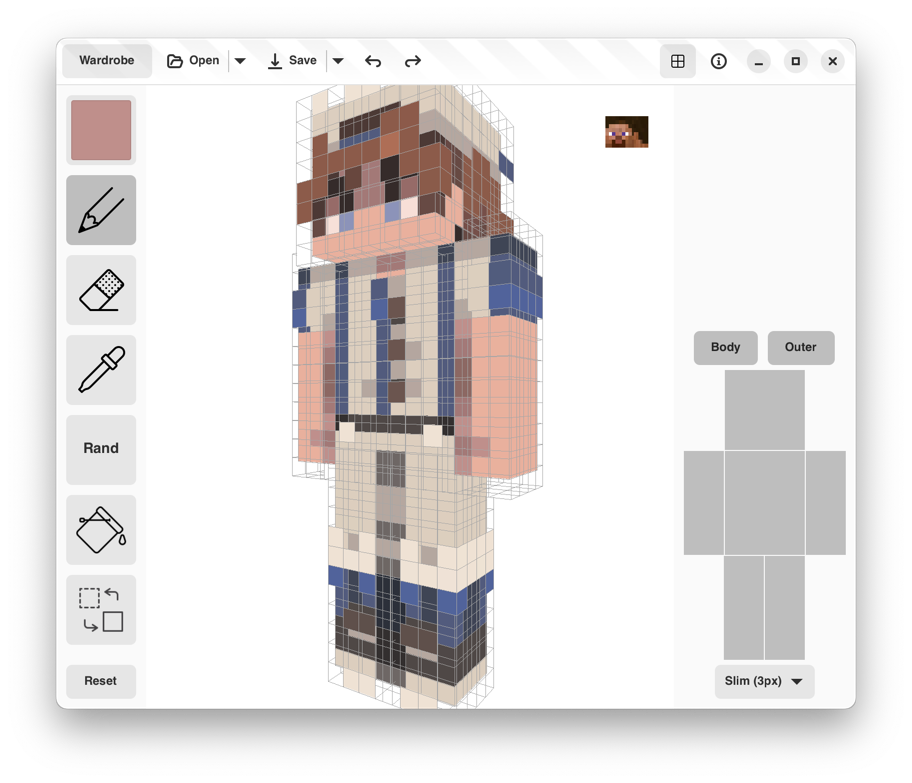Click the Open file button
This screenshot has height=783, width=912.
(193, 60)
